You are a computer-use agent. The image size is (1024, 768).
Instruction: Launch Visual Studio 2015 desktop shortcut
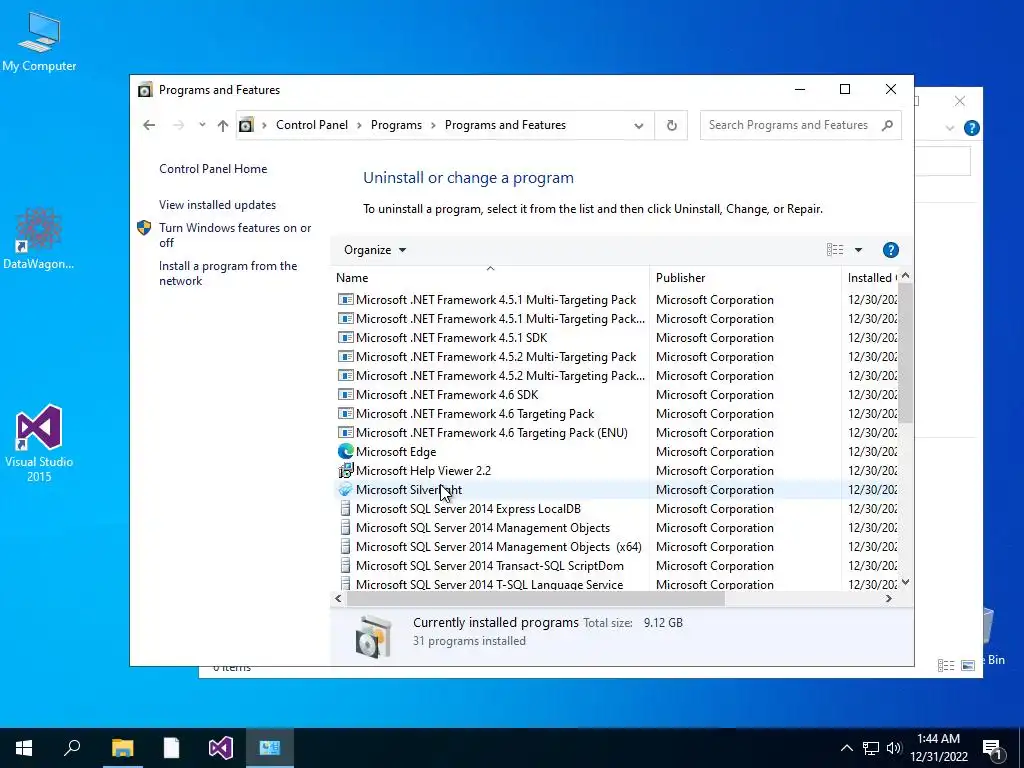coord(39,443)
